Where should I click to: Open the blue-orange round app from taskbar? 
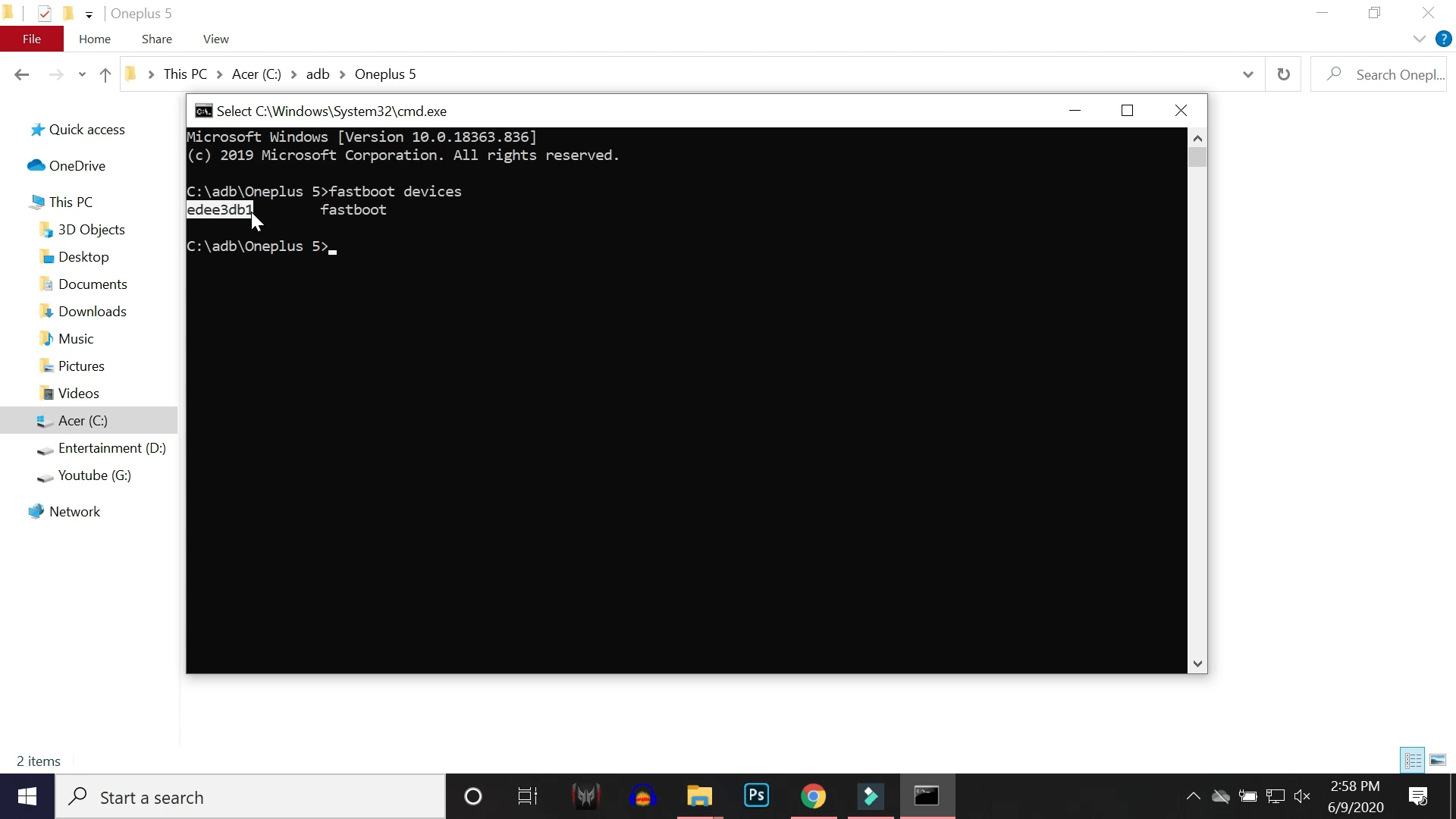(x=642, y=796)
